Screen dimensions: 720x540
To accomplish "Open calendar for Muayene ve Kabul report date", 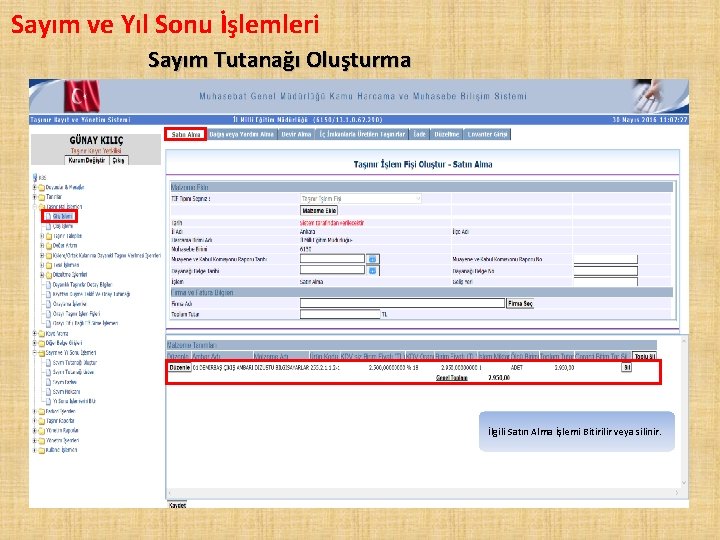I will 372,259.
